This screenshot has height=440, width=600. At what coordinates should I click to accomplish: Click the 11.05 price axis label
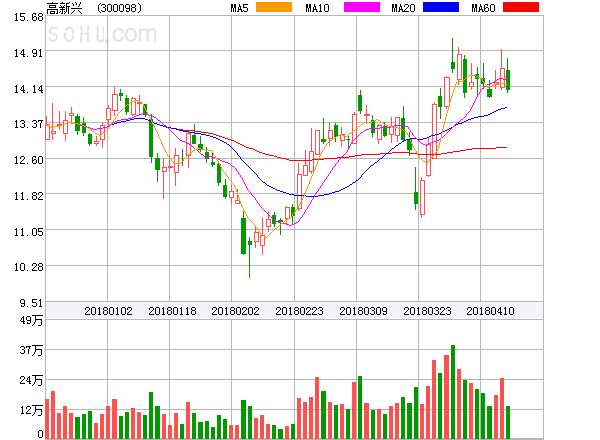(28, 232)
